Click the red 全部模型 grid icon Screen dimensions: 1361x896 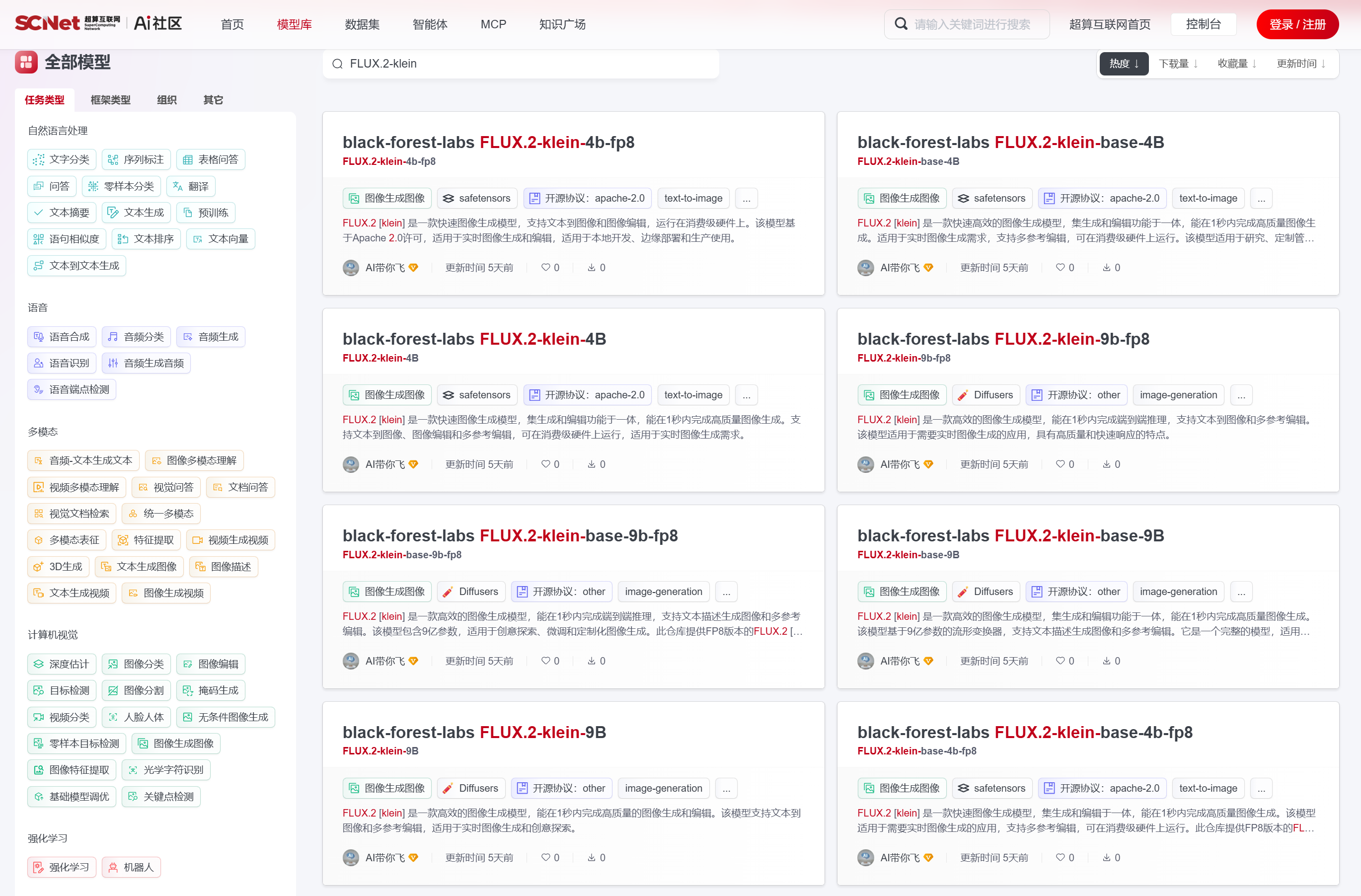point(26,62)
